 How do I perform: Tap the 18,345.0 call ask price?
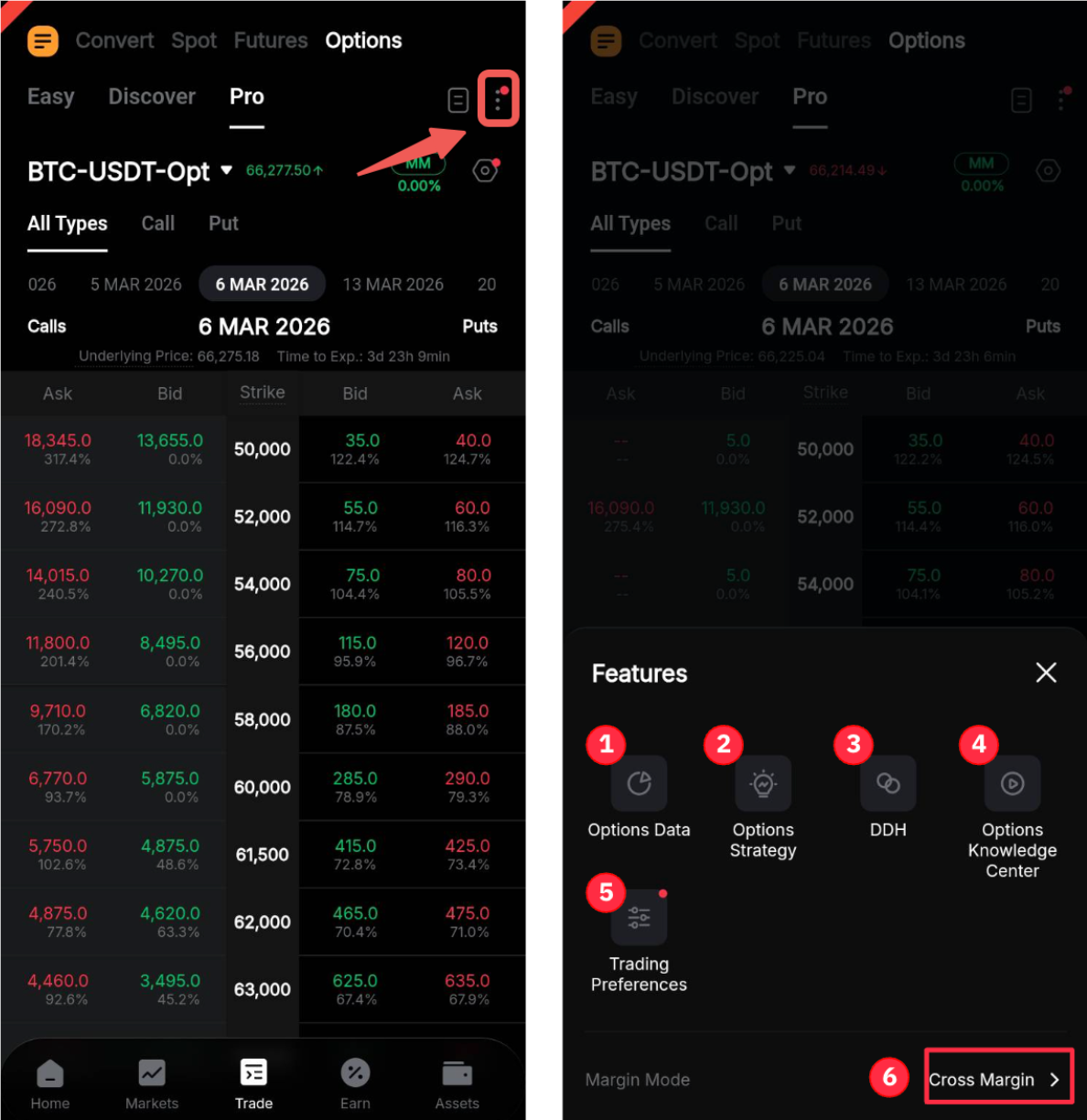(58, 440)
